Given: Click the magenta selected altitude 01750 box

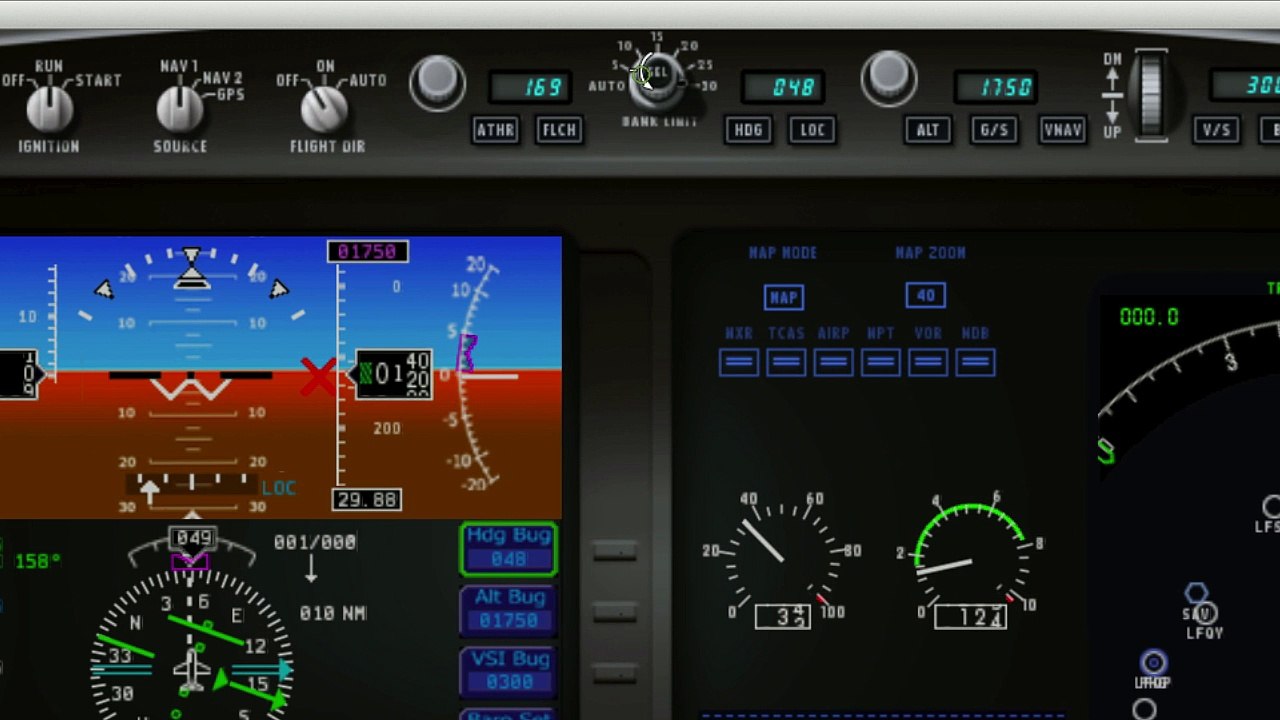Looking at the screenshot, I should pyautogui.click(x=367, y=251).
